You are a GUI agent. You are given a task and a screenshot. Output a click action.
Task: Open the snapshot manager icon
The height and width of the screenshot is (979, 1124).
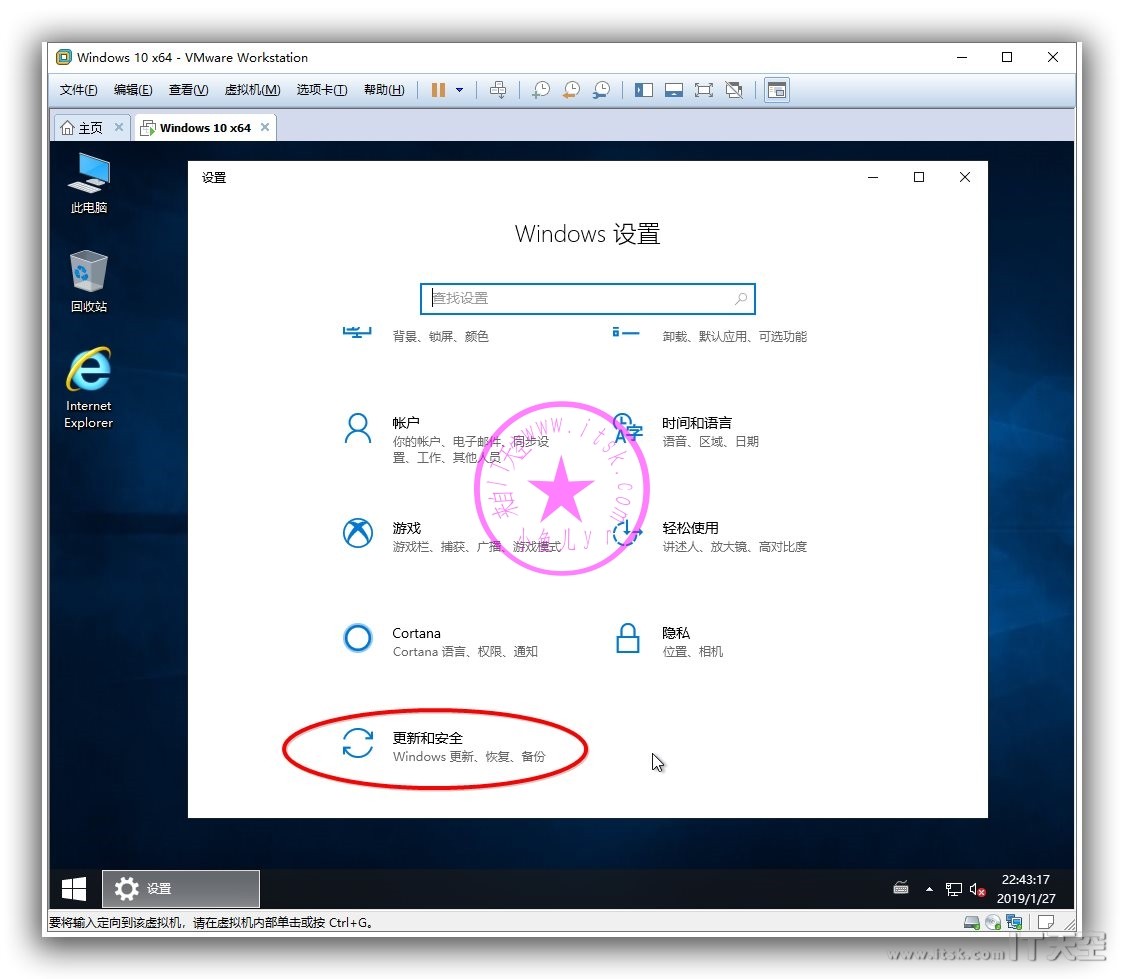pyautogui.click(x=601, y=90)
